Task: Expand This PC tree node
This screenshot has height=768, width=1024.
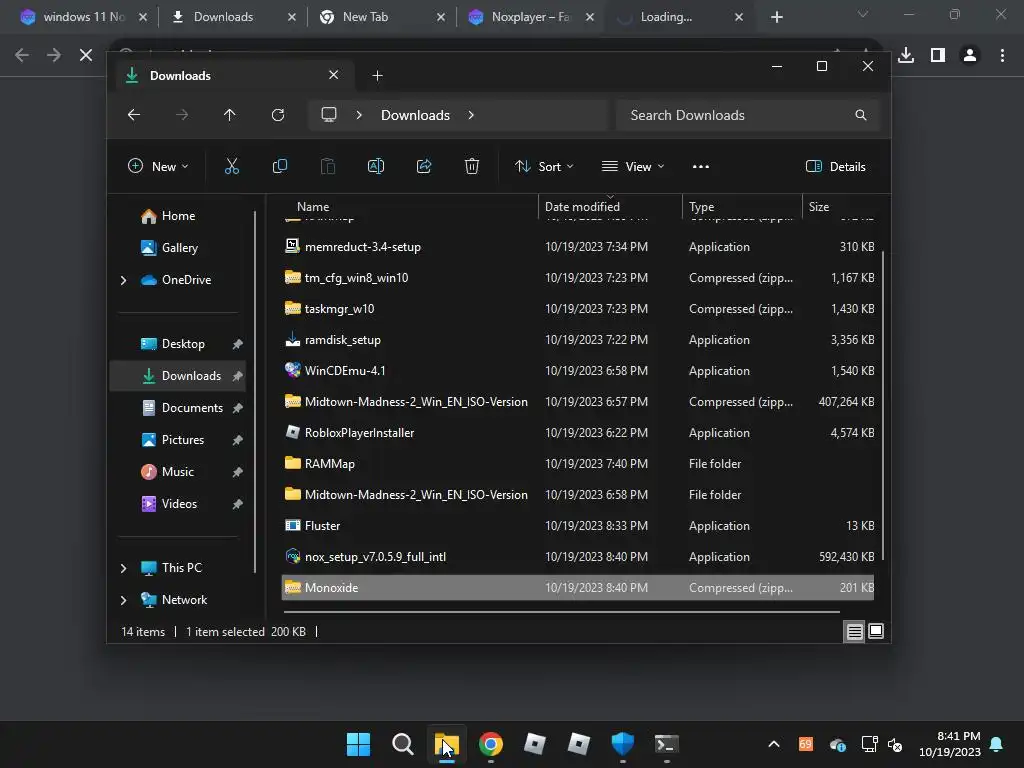Action: coord(123,568)
